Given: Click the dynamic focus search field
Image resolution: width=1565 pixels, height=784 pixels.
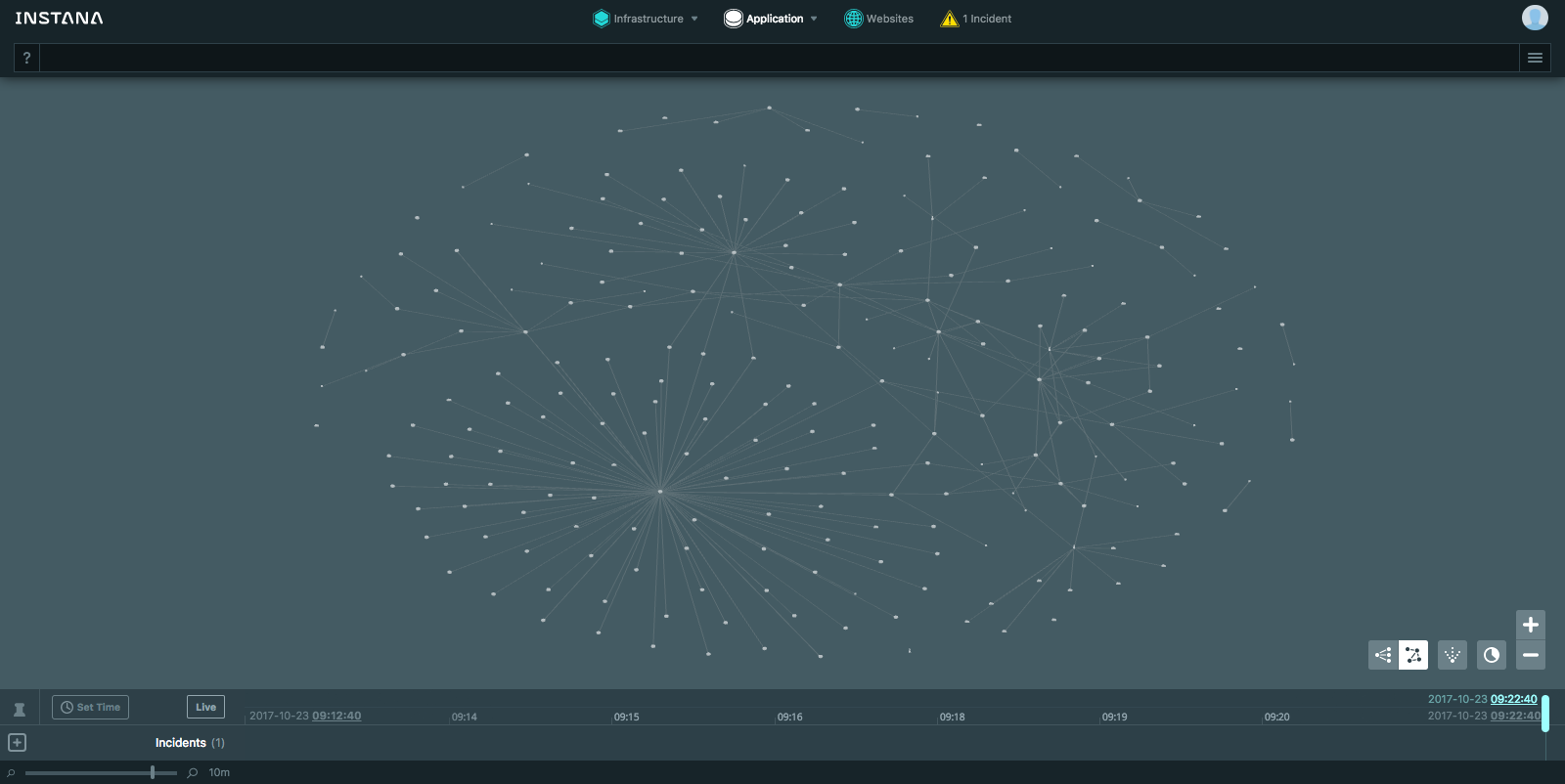Looking at the screenshot, I should 778,58.
